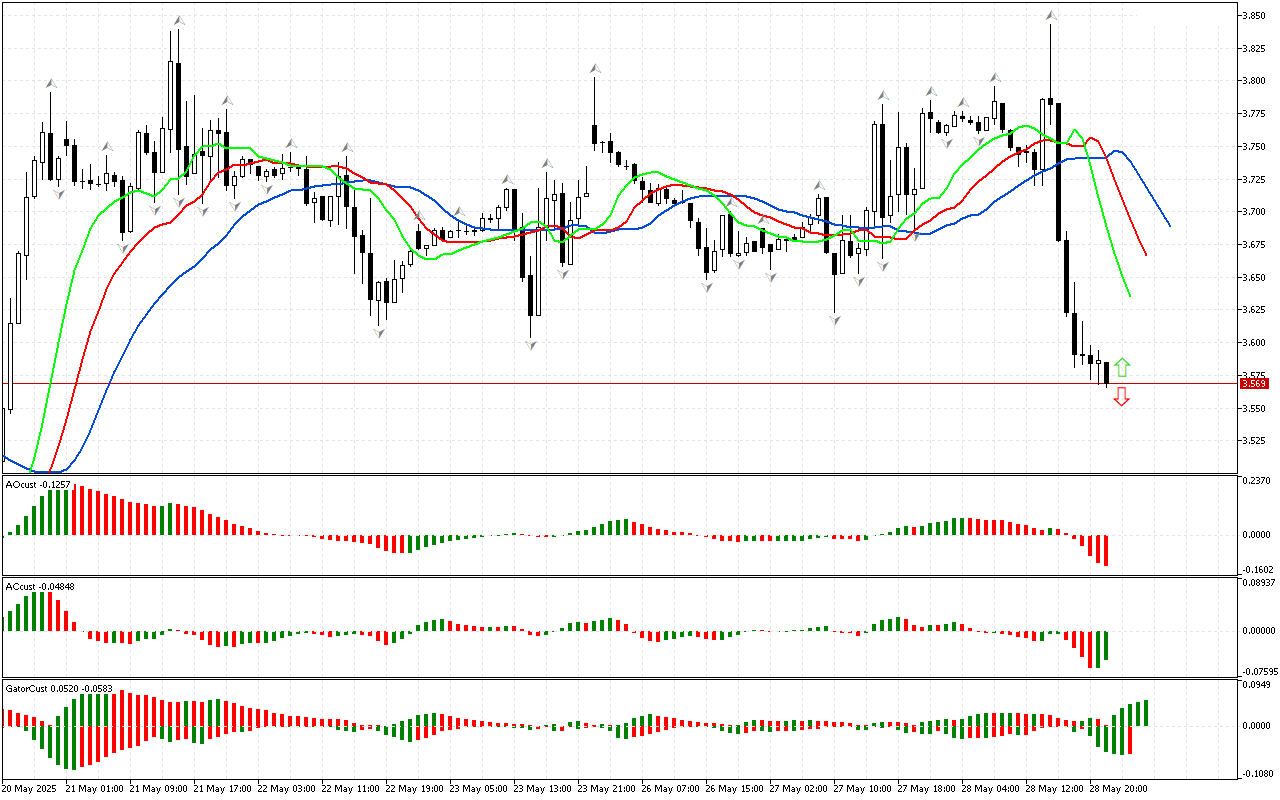
Task: Select the down fractal below 22 May 11:00 low
Action: pos(379,332)
